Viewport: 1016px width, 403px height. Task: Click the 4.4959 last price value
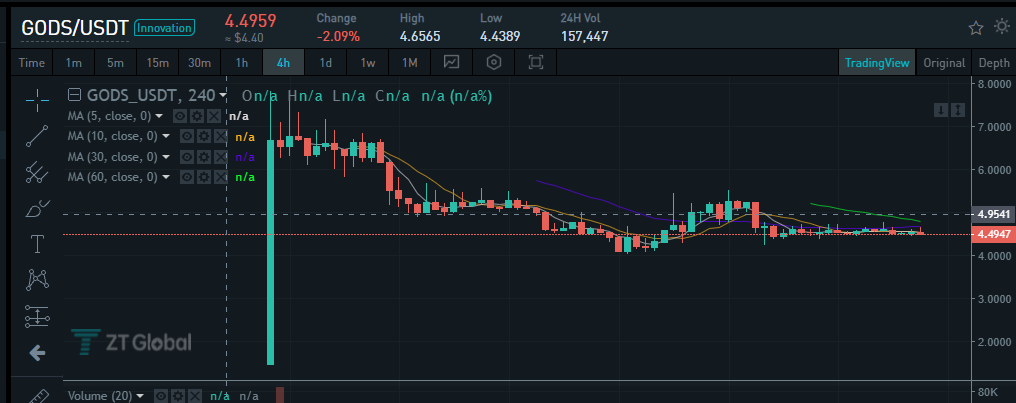251,20
